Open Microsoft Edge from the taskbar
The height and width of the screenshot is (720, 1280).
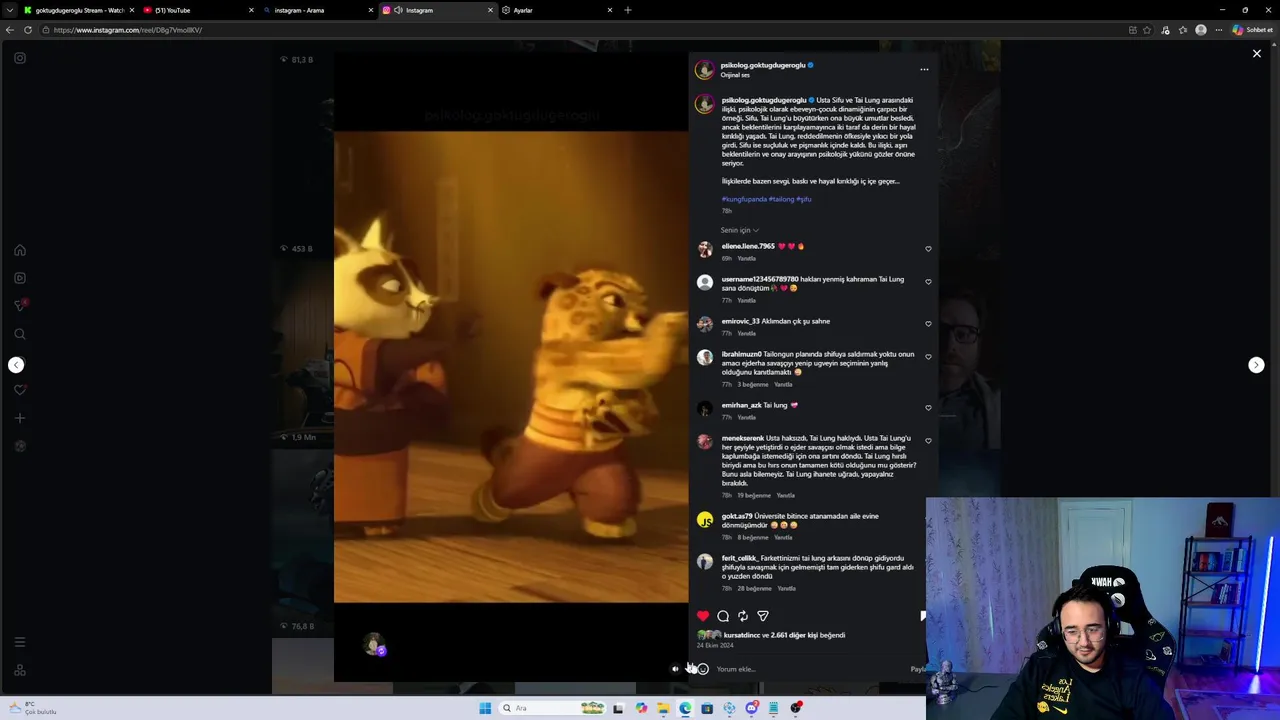pos(685,708)
